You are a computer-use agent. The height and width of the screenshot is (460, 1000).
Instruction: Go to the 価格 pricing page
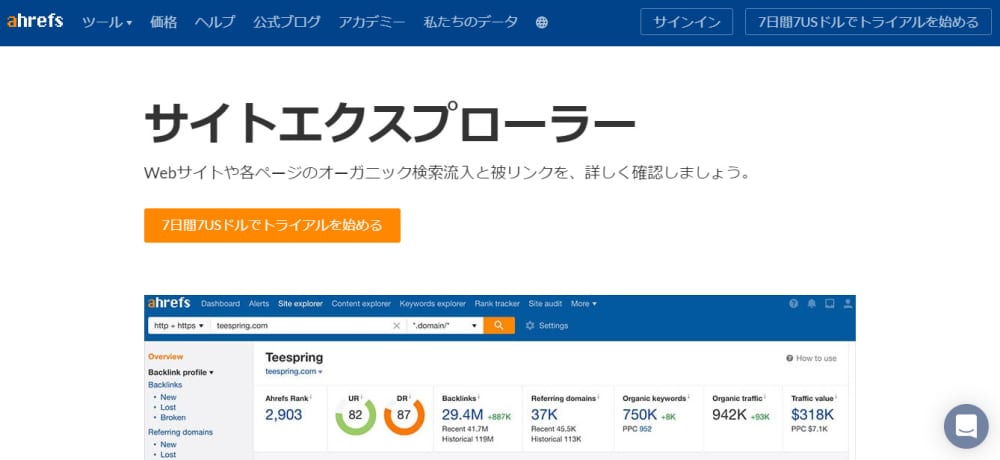[163, 22]
